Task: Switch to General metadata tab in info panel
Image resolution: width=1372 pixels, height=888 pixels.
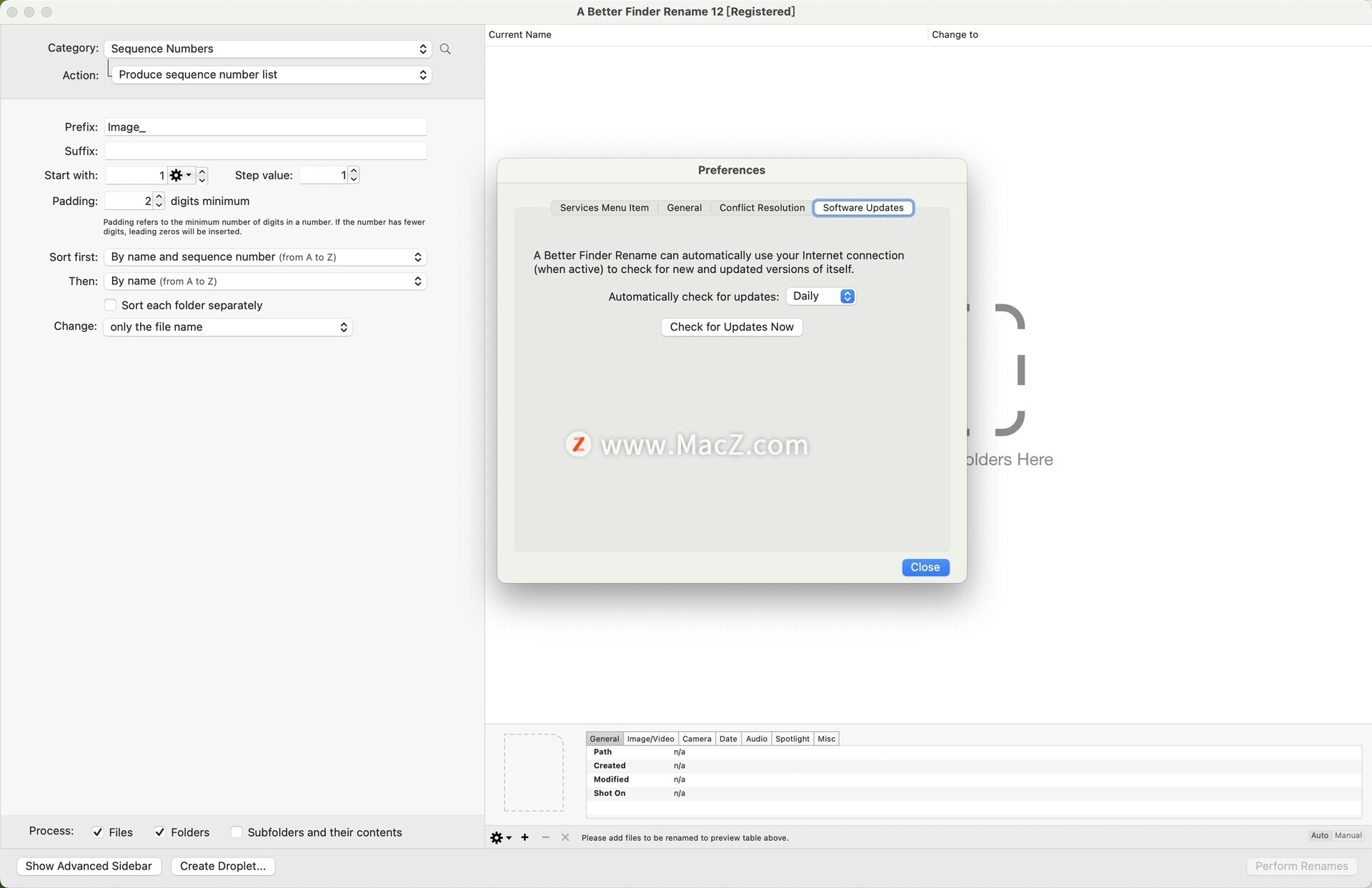Action: point(604,739)
